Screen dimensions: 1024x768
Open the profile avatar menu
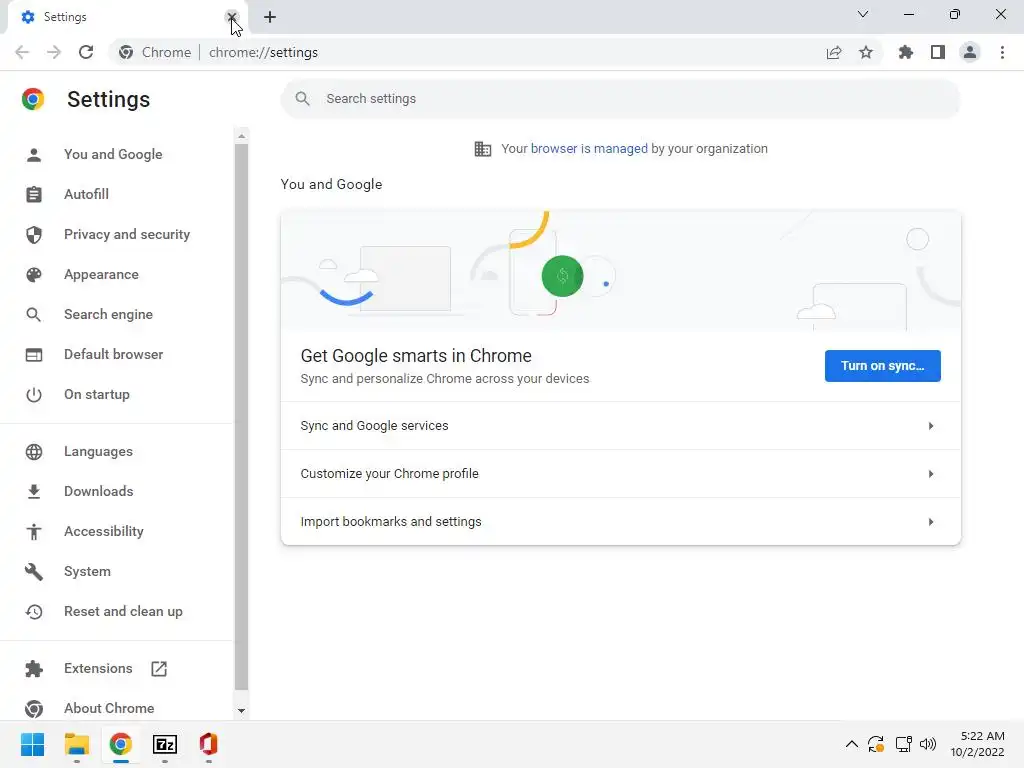click(x=970, y=52)
